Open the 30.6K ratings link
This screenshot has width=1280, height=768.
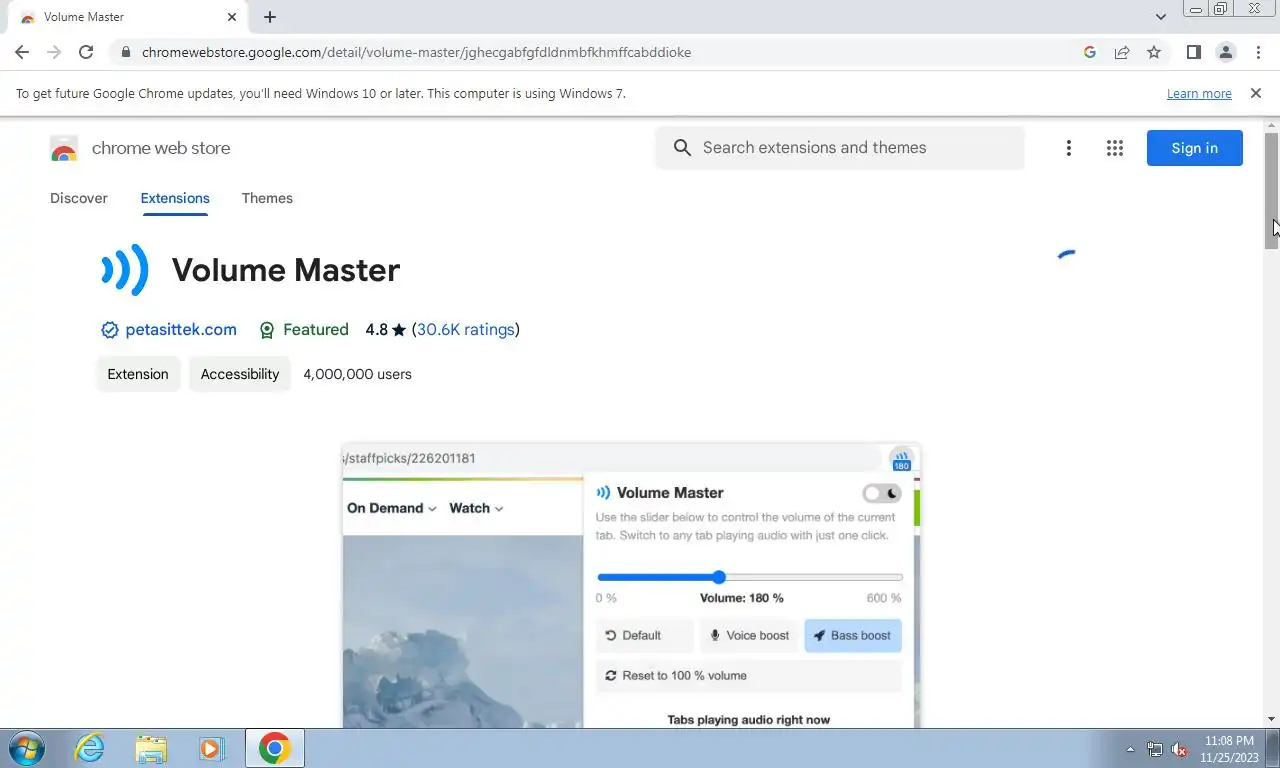(465, 330)
